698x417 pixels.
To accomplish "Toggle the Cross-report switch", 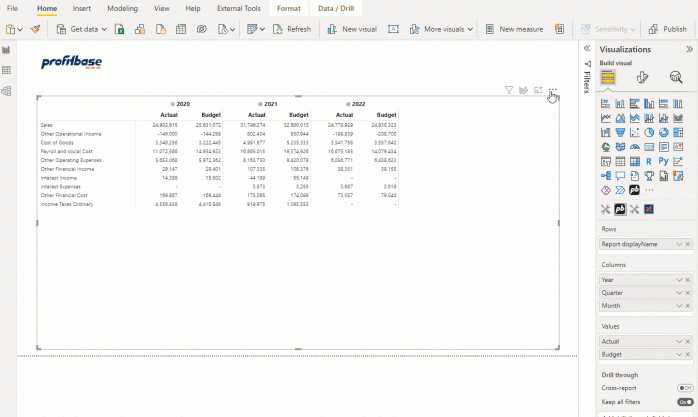I will [685, 387].
